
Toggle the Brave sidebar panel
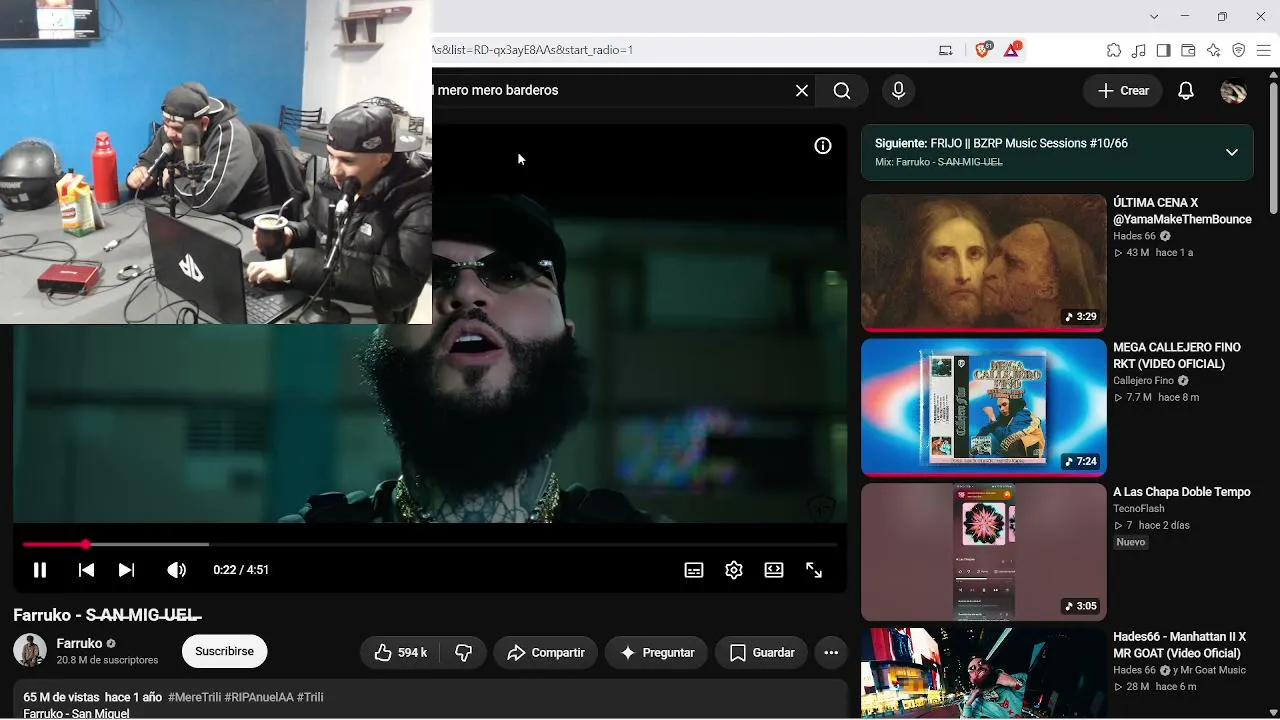click(x=1164, y=50)
